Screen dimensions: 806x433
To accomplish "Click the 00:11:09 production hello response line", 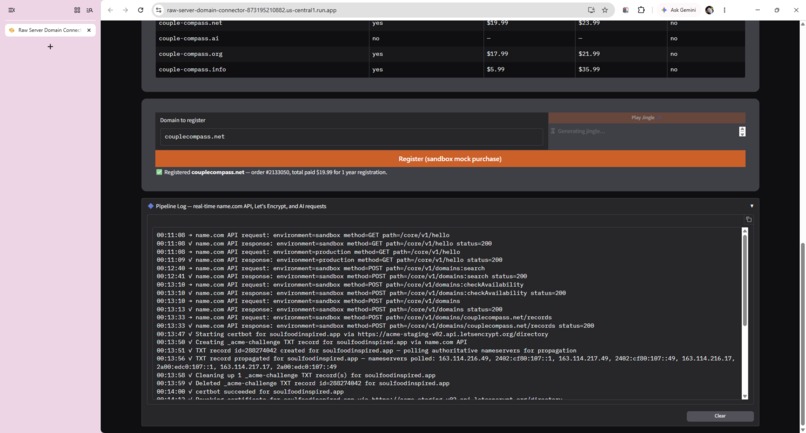I will click(329, 260).
